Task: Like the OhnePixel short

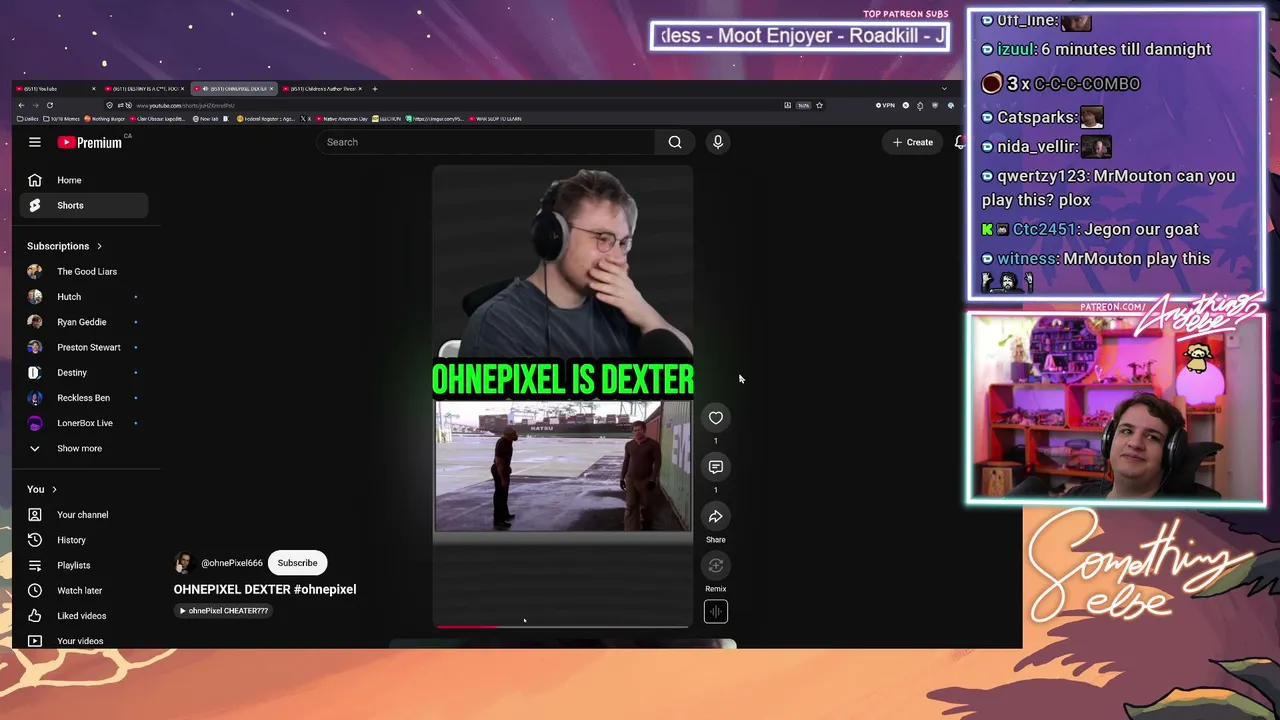Action: [716, 418]
